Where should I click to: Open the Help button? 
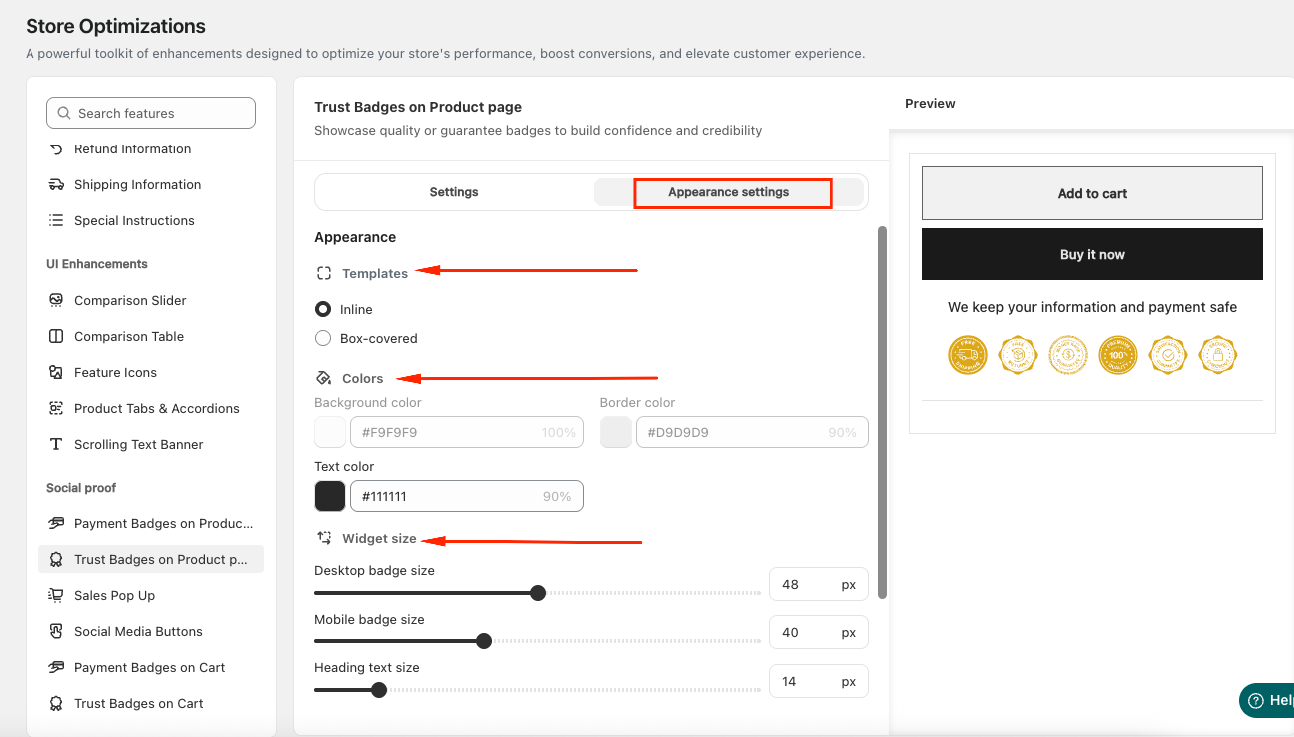pos(1267,701)
